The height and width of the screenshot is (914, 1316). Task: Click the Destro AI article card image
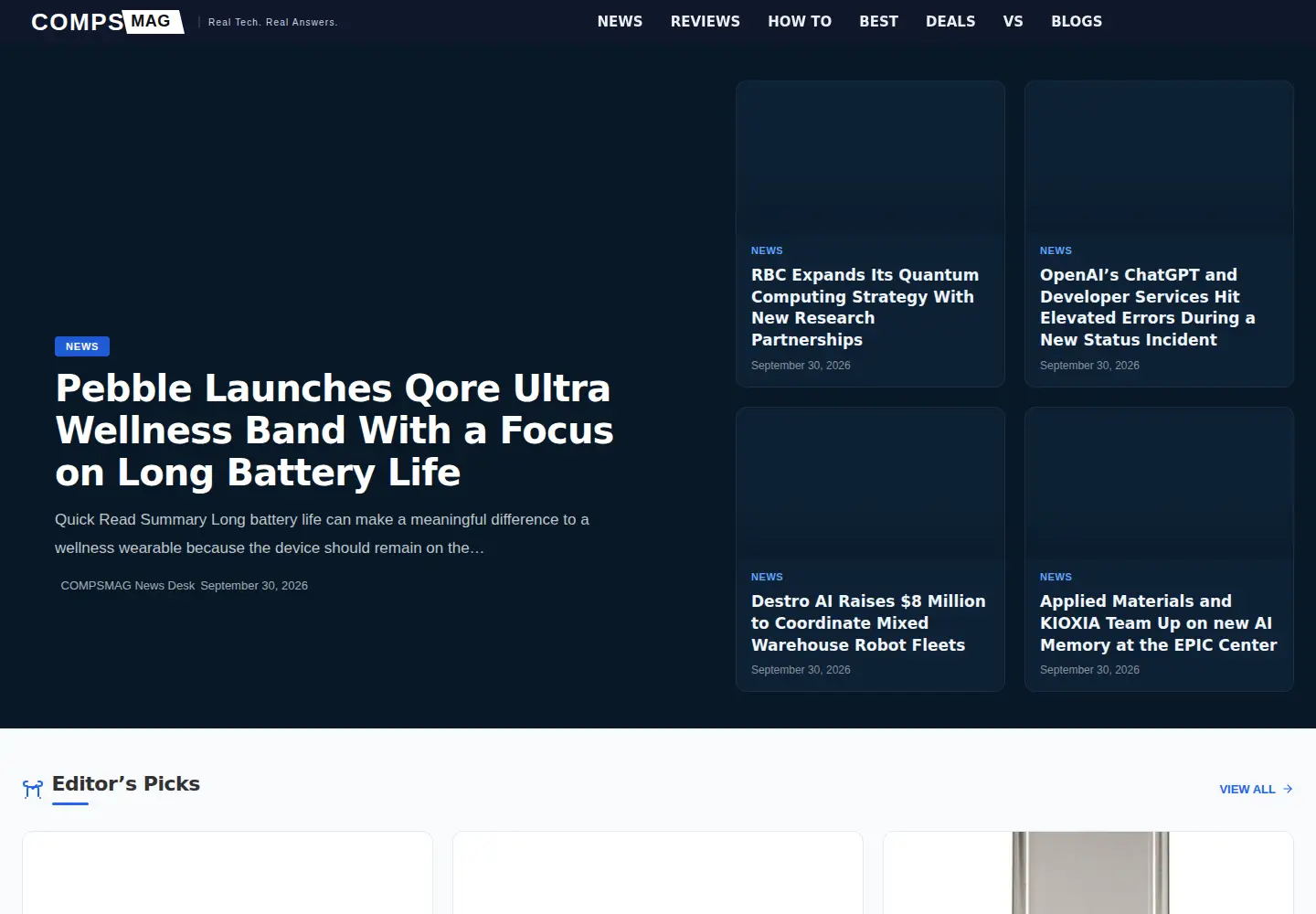click(870, 483)
